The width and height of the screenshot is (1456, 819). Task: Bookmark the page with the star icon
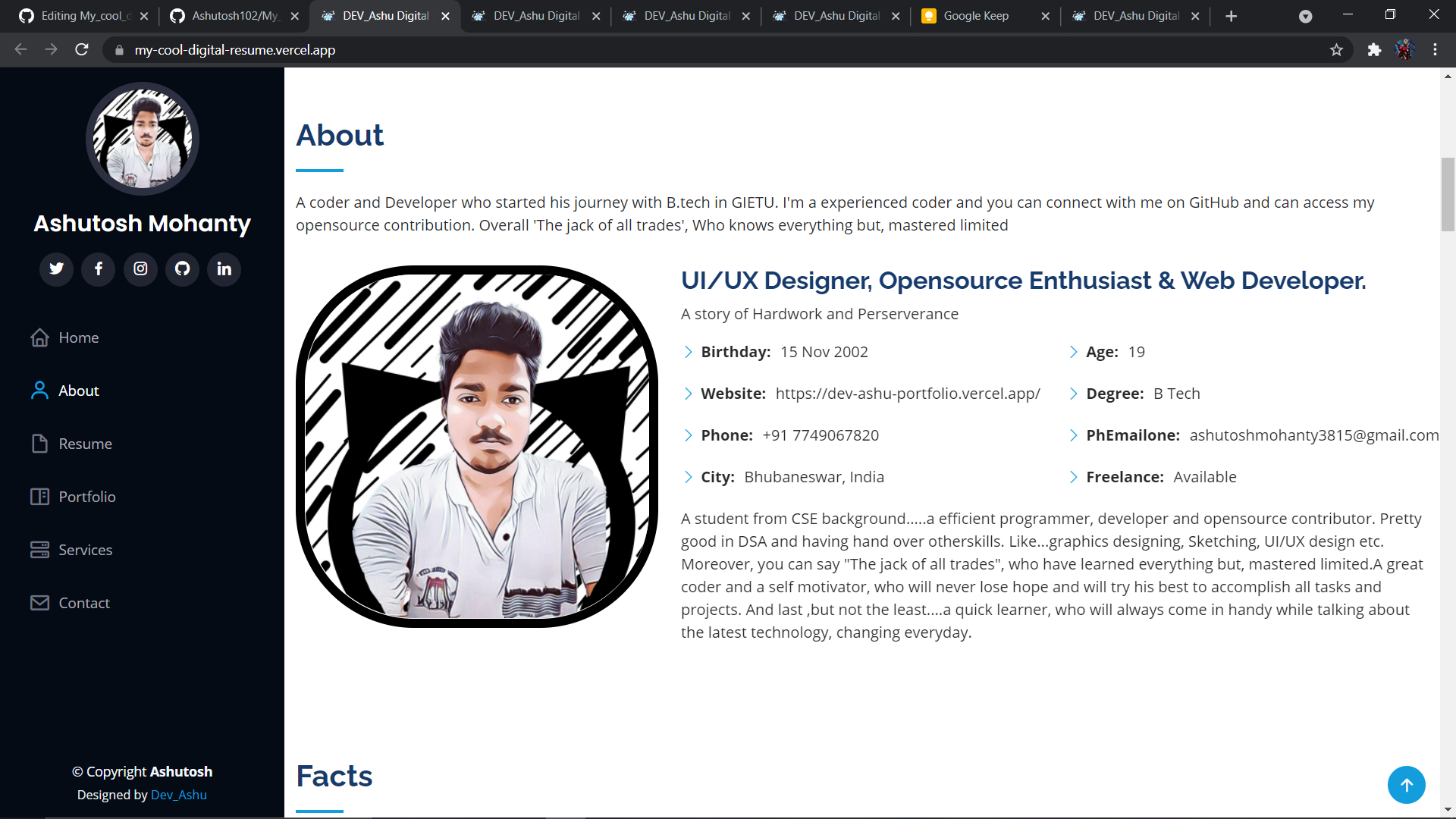click(1337, 50)
